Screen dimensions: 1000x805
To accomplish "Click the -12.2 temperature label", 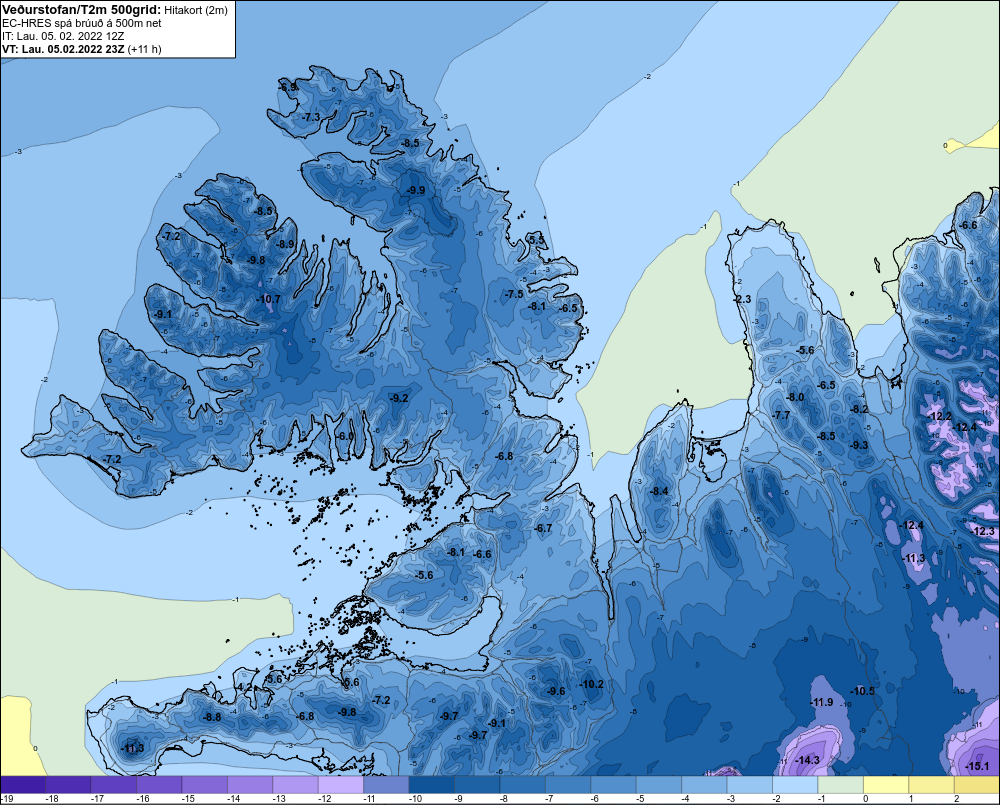I will point(940,417).
